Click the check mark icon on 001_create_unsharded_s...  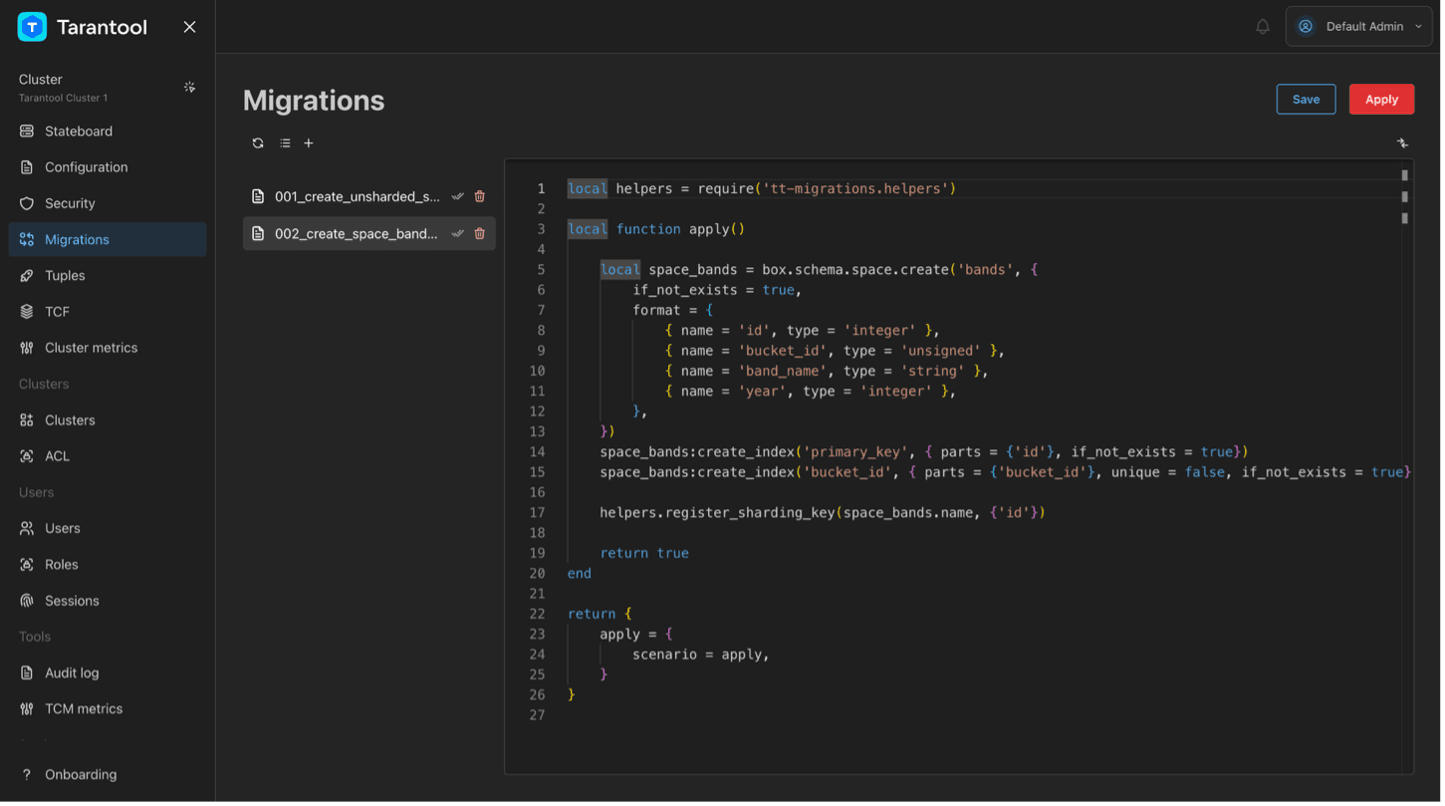(459, 197)
